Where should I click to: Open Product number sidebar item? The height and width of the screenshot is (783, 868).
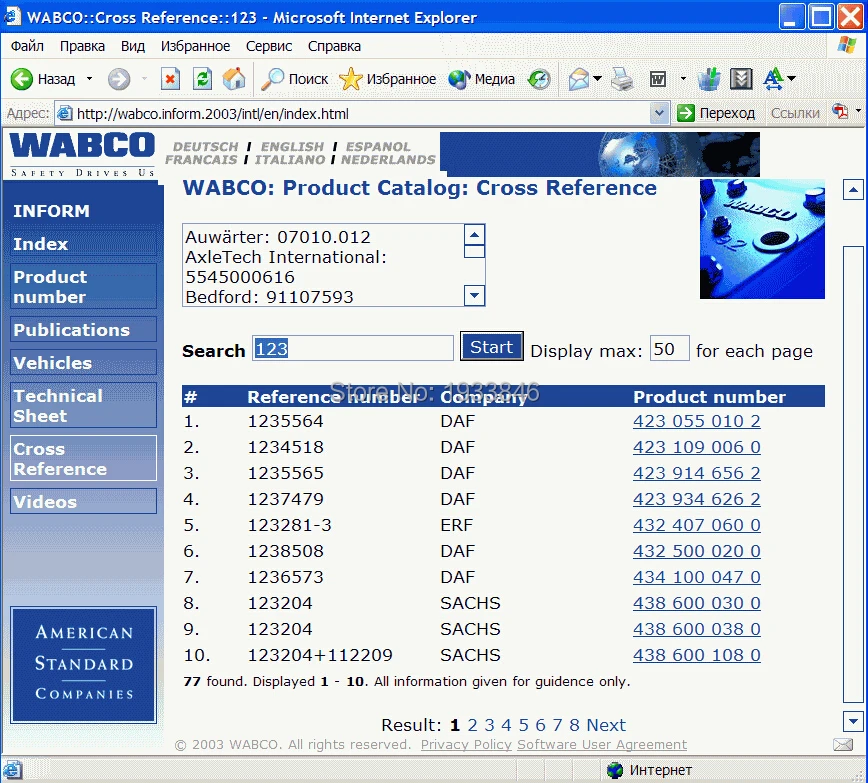point(83,286)
